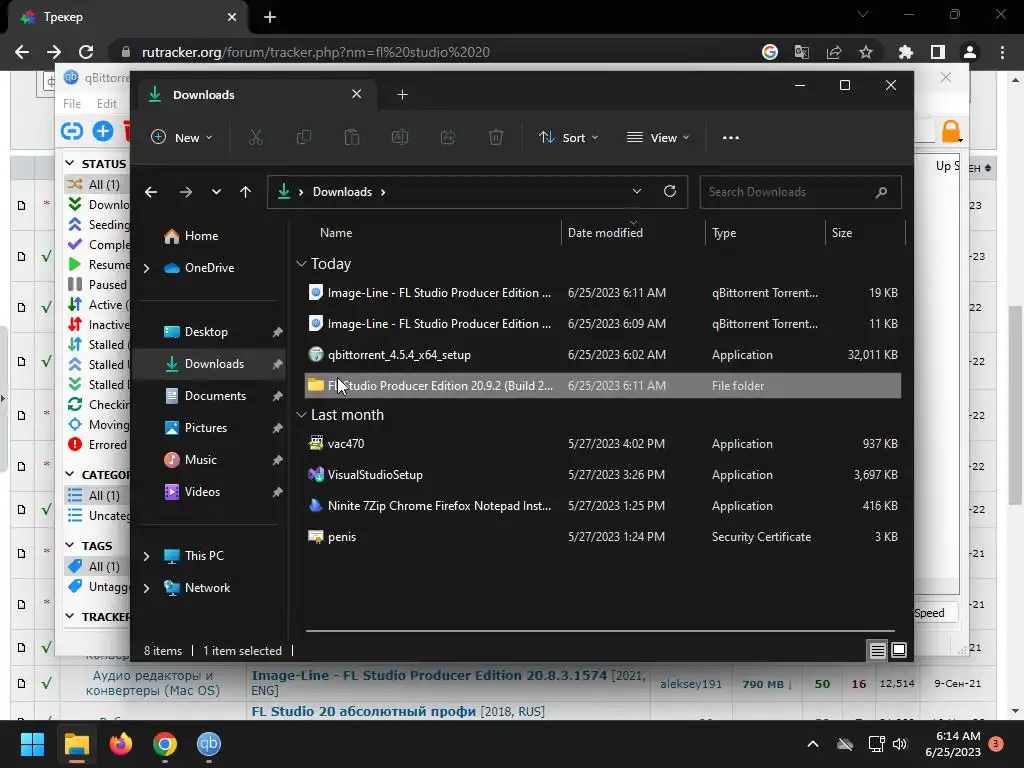1024x768 pixels.
Task: Click the Paste icon in Explorer toolbar
Action: tap(351, 138)
